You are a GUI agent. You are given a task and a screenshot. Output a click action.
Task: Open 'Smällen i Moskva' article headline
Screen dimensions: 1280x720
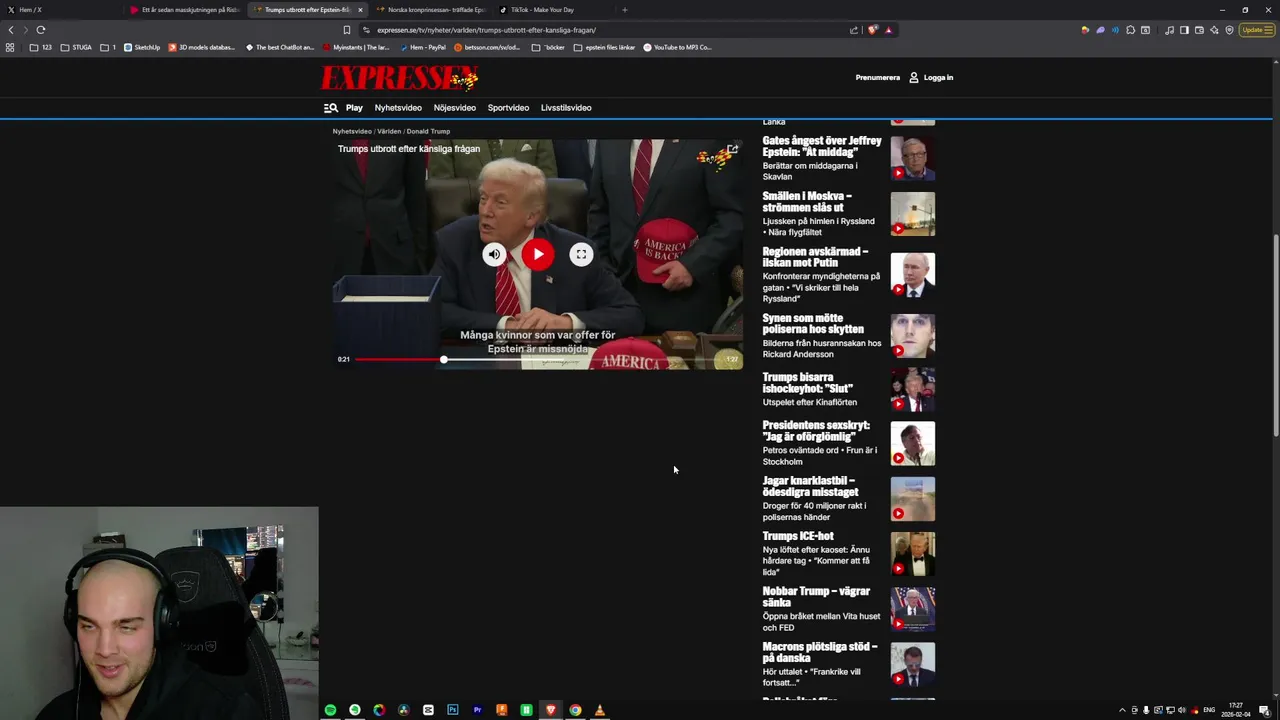coord(807,202)
